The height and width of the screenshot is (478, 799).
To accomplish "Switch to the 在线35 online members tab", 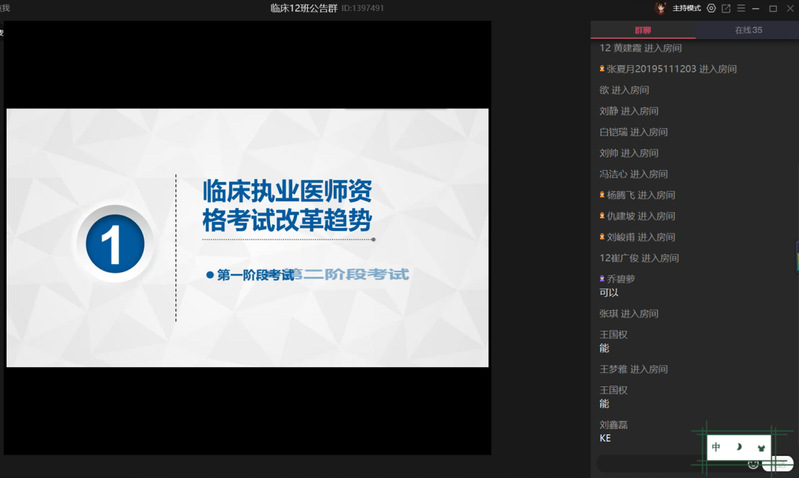I will click(748, 30).
